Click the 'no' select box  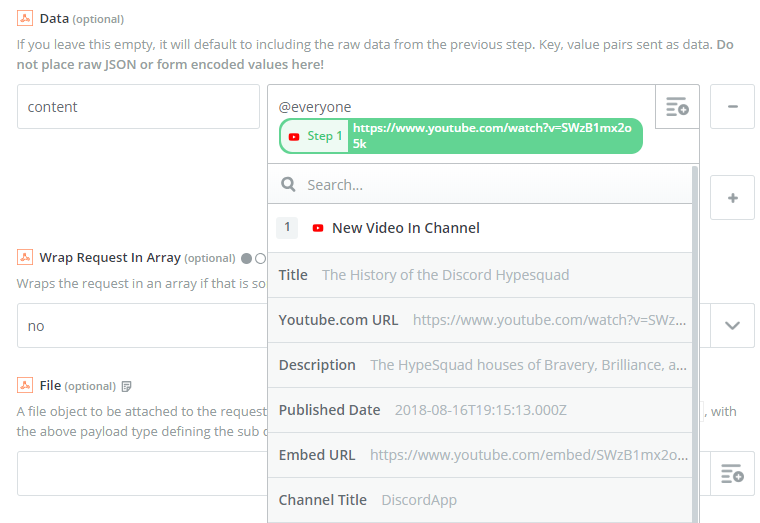point(140,326)
